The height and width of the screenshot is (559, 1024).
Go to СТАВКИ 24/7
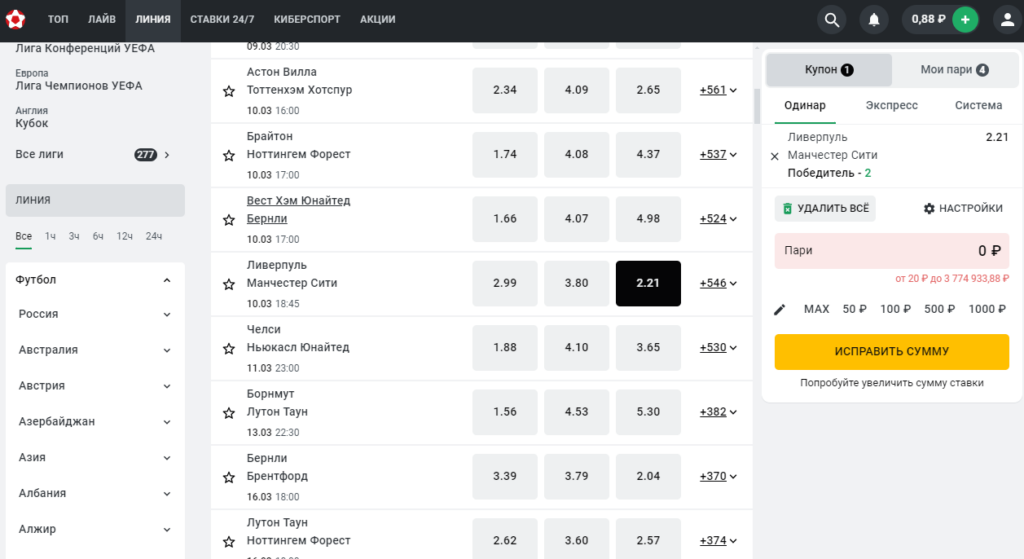coord(222,20)
